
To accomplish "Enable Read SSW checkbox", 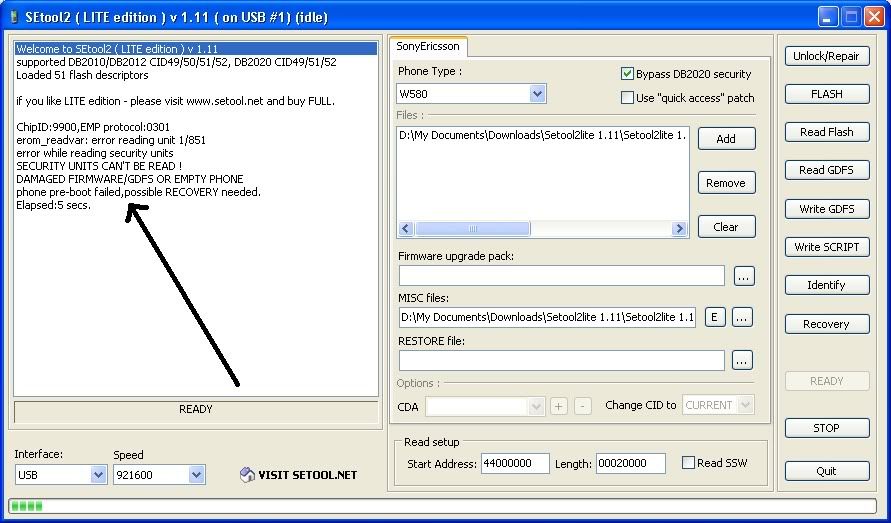I will (688, 463).
